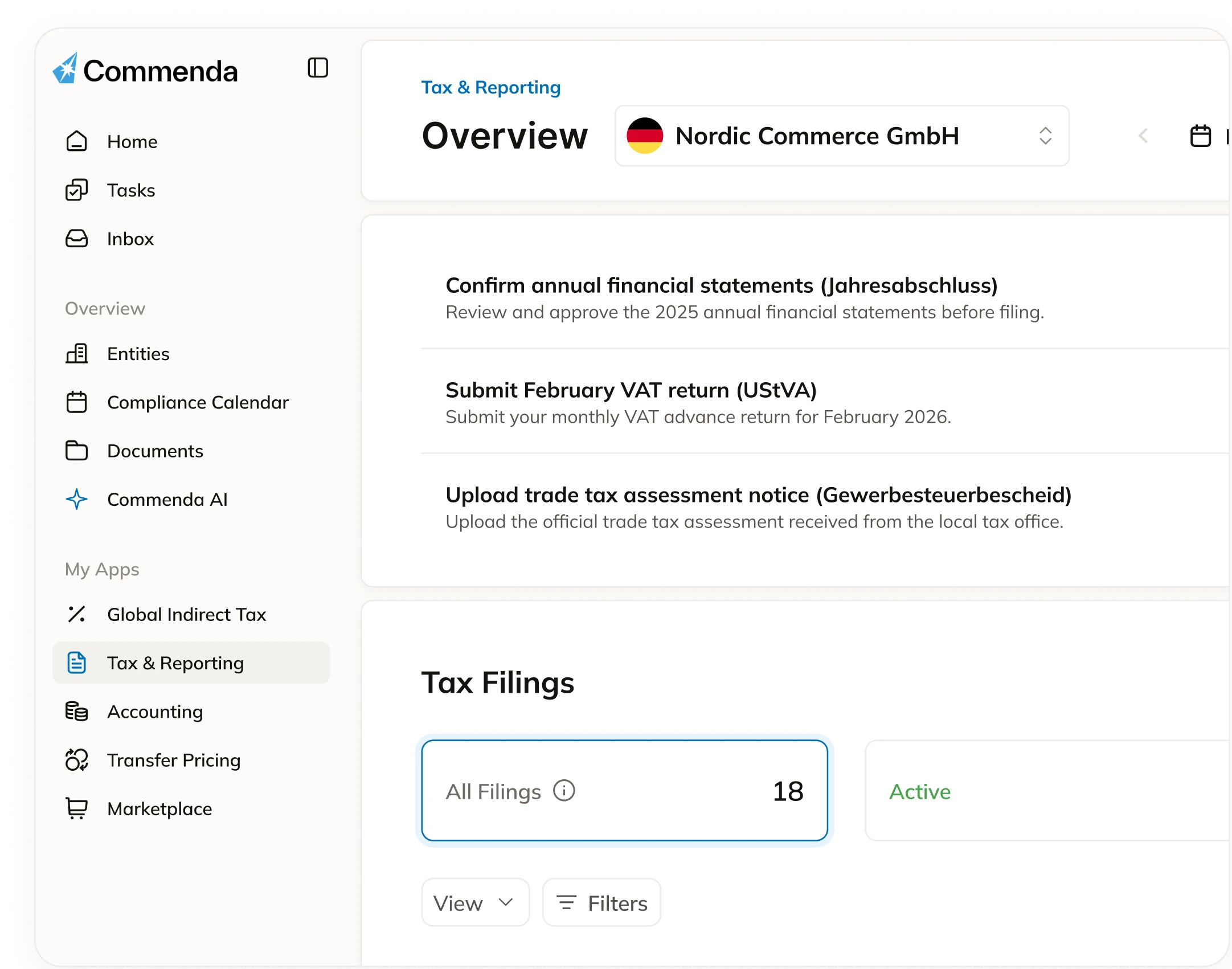Click the Commenda AI sparkle icon

(76, 499)
